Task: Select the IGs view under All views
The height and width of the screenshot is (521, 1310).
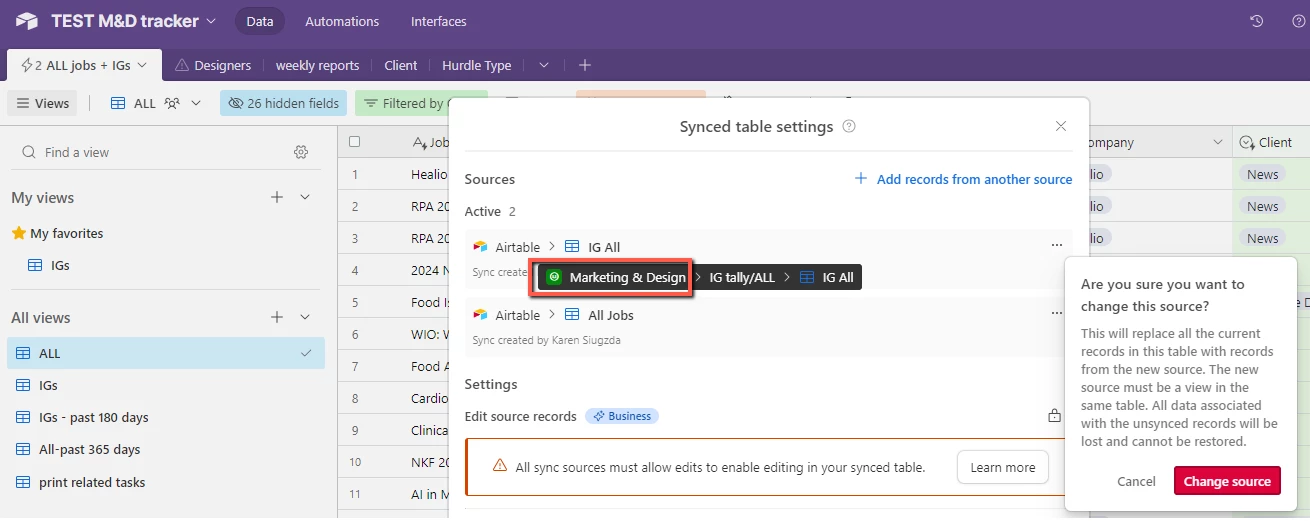Action: pos(166,385)
